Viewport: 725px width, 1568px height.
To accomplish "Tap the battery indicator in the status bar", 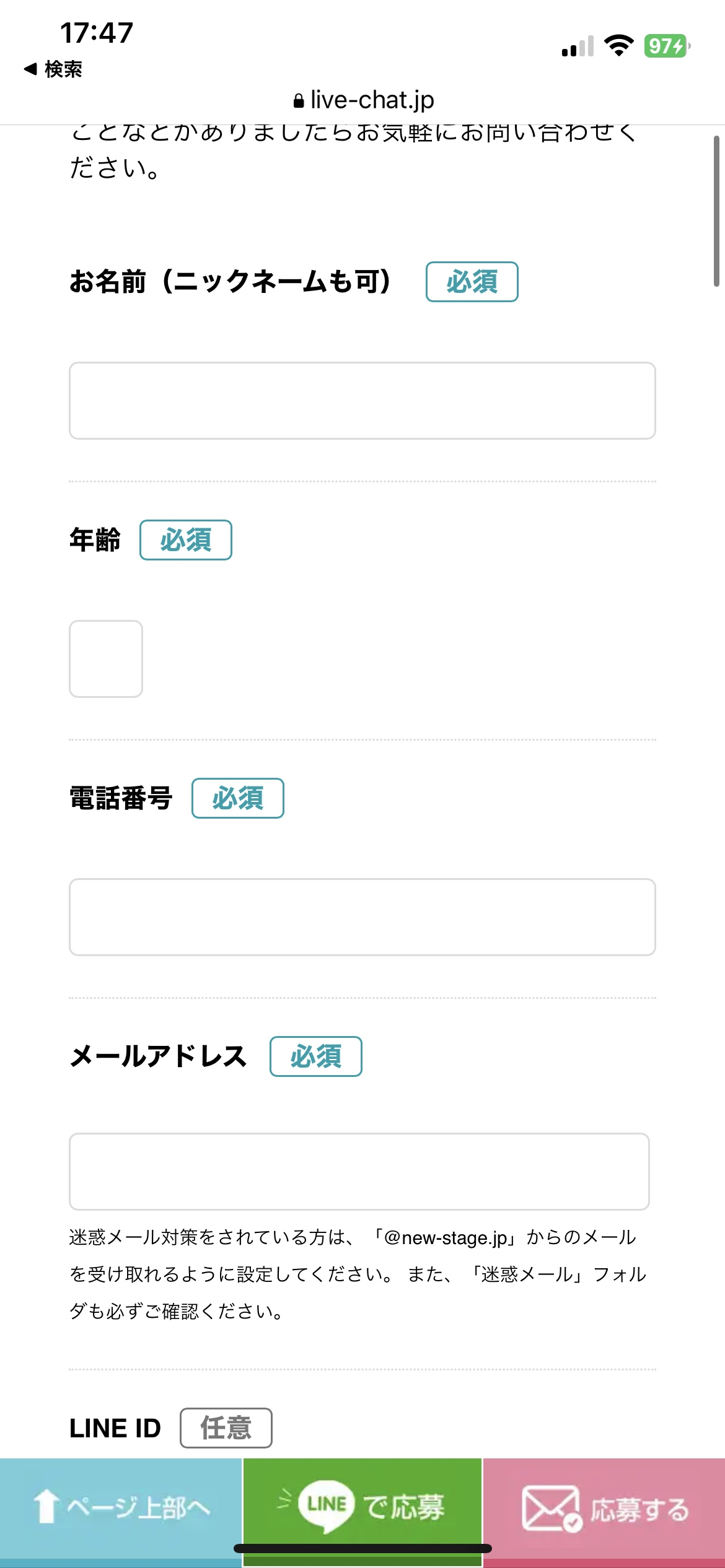I will click(x=667, y=46).
